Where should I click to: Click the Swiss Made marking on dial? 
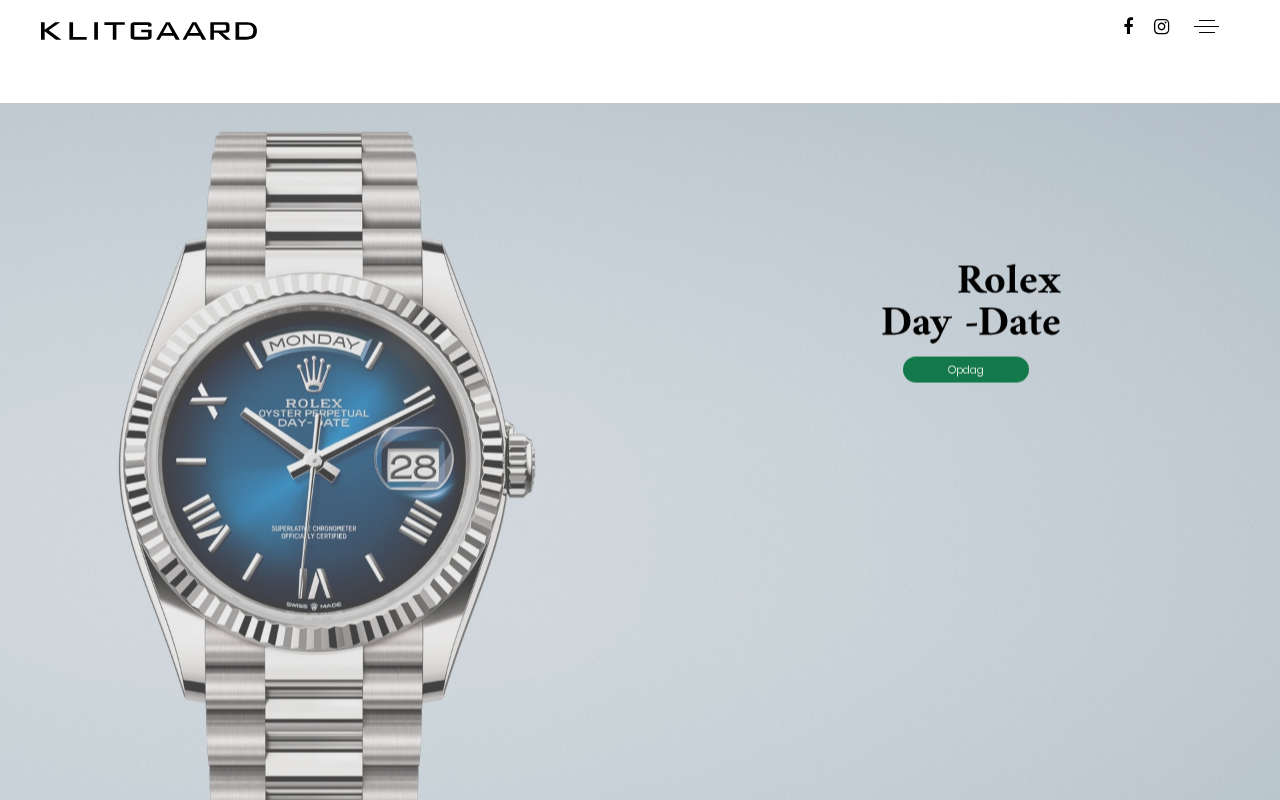coord(314,605)
